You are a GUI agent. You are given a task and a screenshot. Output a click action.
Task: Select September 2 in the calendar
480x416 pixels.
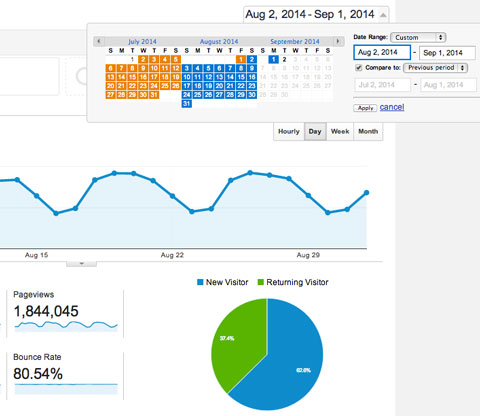tap(284, 59)
